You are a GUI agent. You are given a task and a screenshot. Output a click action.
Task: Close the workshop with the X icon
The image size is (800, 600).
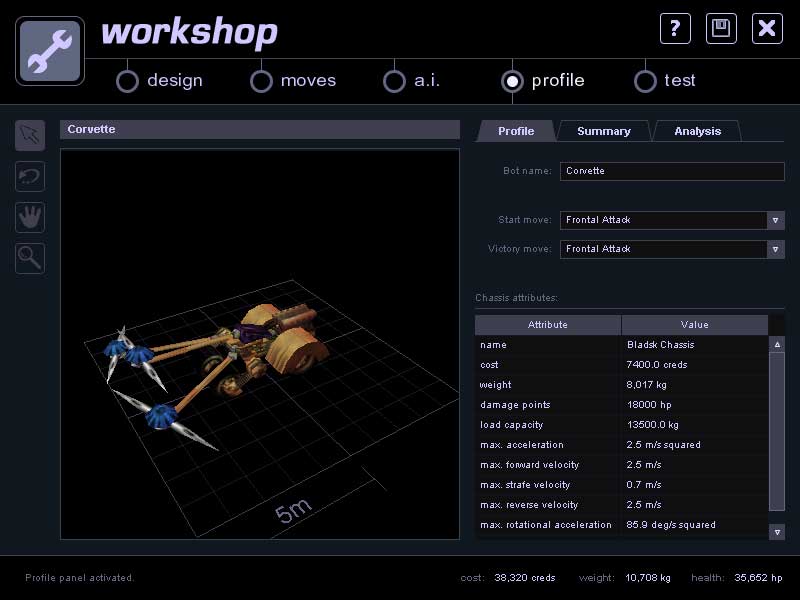pos(767,28)
